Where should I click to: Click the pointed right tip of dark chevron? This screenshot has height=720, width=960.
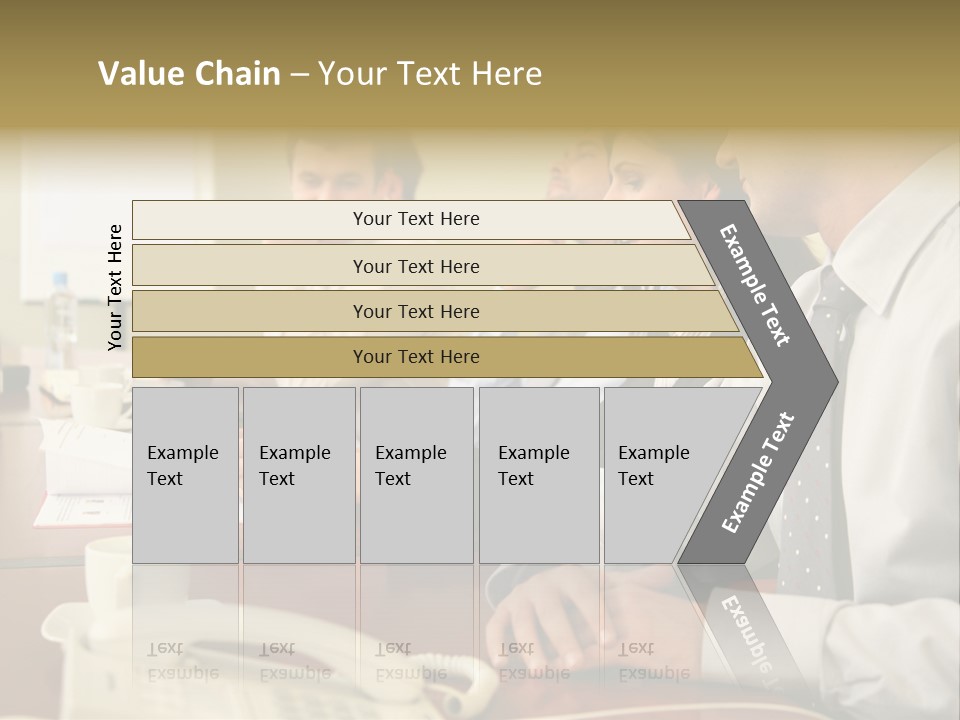pos(828,380)
